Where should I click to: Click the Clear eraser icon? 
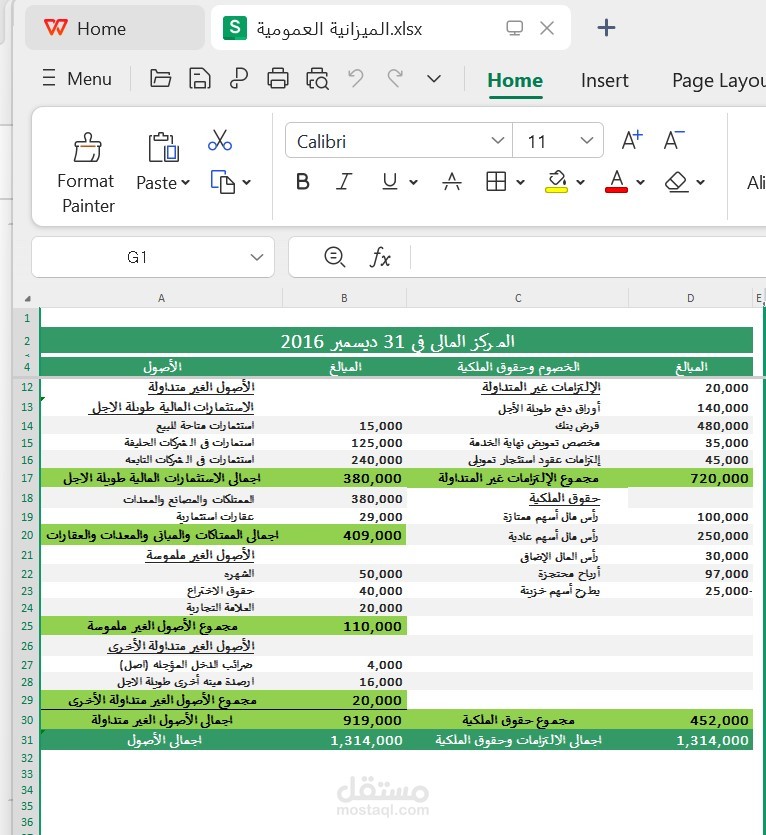(x=677, y=182)
